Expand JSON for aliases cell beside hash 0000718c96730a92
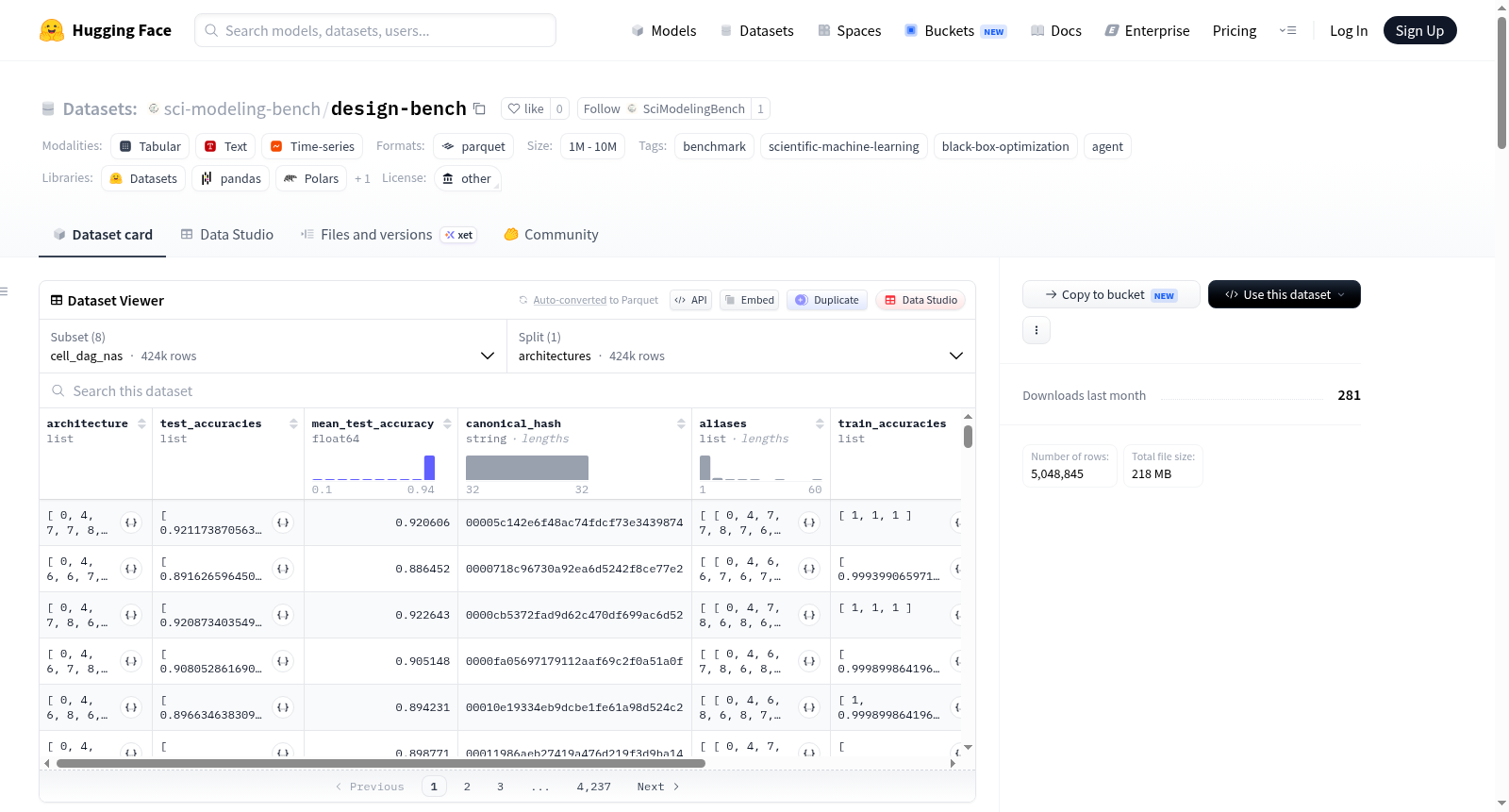The width and height of the screenshot is (1509, 812). point(809,569)
